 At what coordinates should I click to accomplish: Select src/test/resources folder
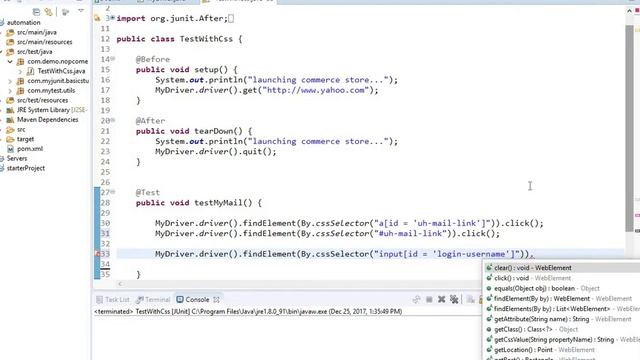(42, 100)
